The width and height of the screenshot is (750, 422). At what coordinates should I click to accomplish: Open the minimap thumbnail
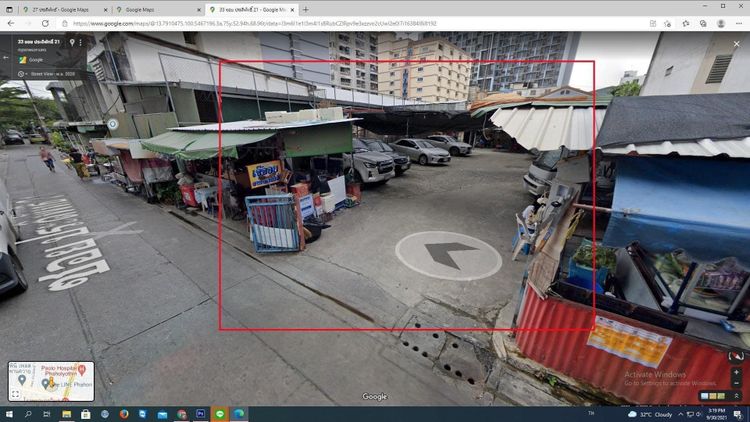pyautogui.click(x=51, y=381)
